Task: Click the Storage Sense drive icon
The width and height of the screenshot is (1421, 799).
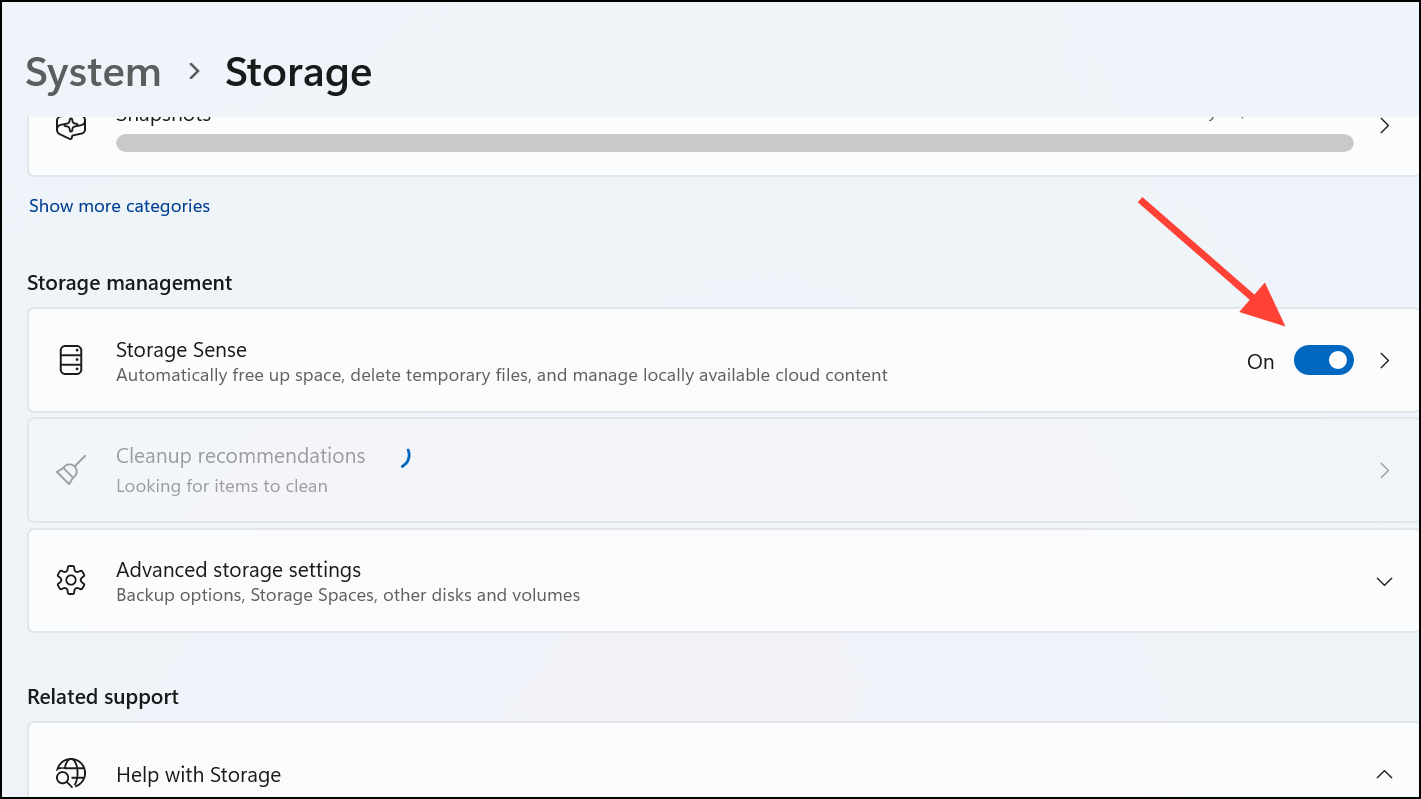Action: [x=71, y=361]
